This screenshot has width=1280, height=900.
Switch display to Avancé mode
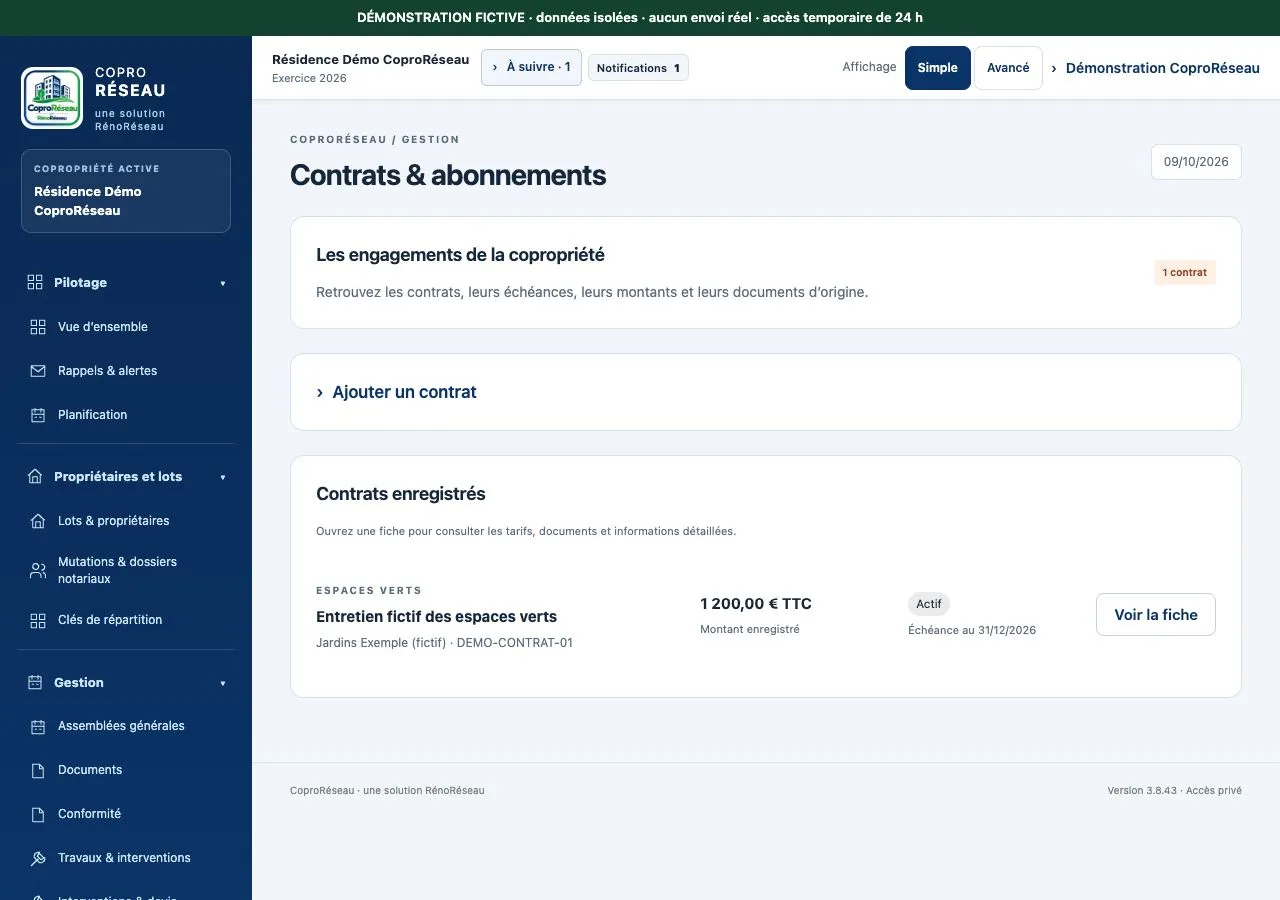1008,68
